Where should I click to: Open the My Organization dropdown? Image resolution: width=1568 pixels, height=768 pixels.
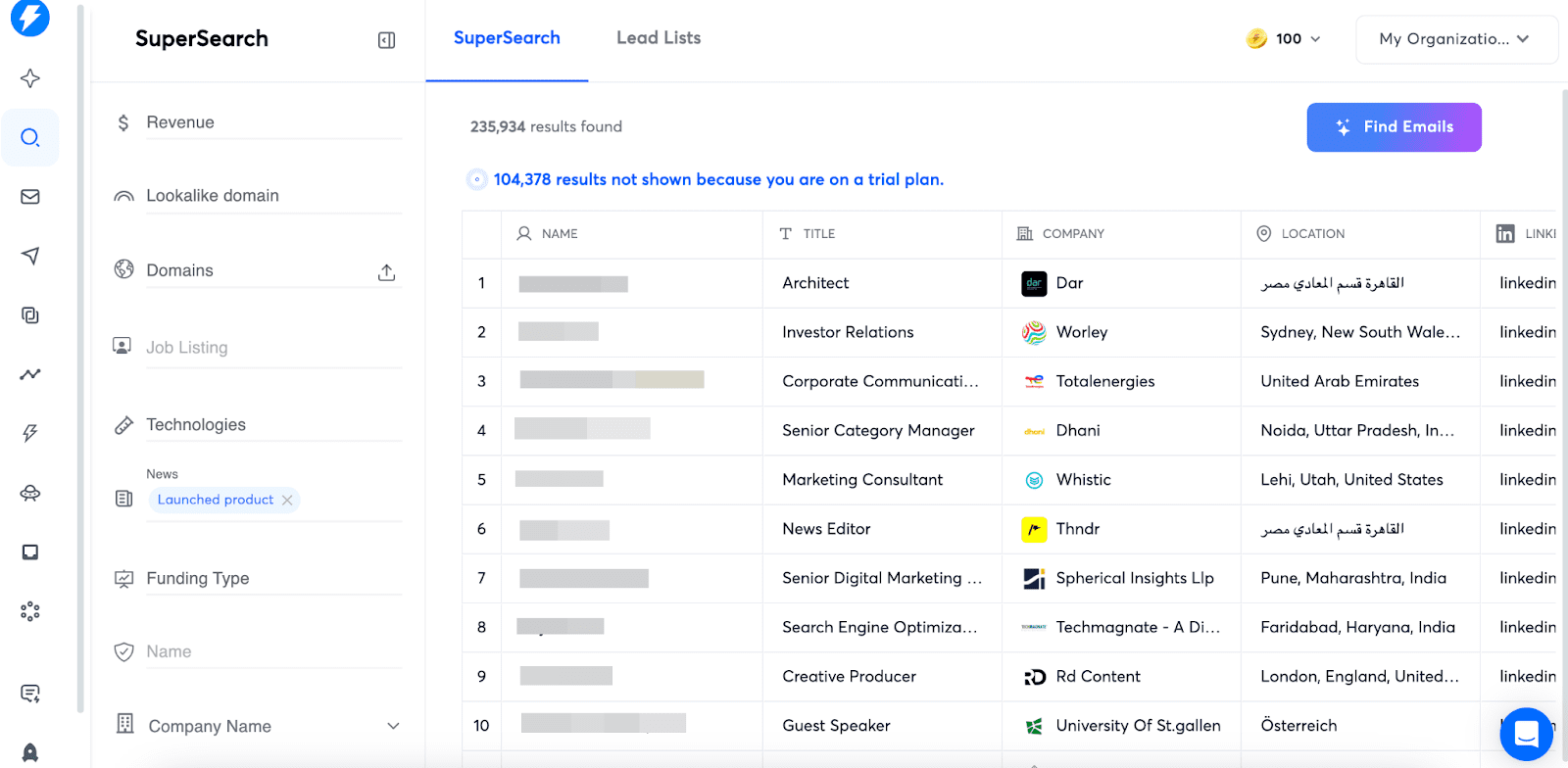[x=1455, y=39]
